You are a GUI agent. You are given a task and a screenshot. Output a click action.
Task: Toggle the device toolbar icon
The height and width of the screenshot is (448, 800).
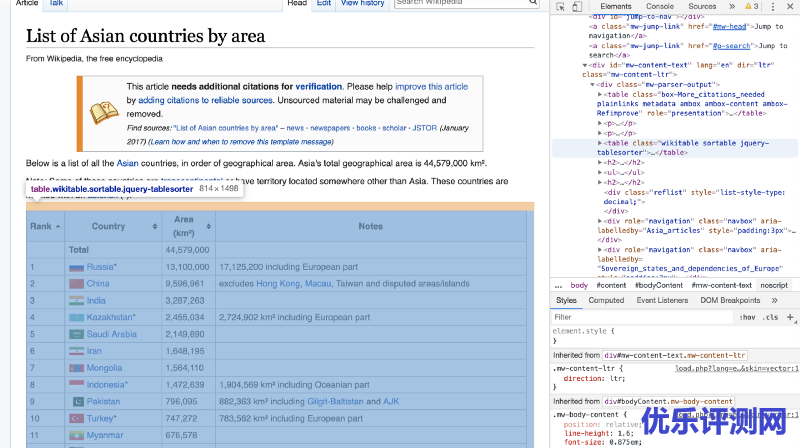tap(577, 7)
